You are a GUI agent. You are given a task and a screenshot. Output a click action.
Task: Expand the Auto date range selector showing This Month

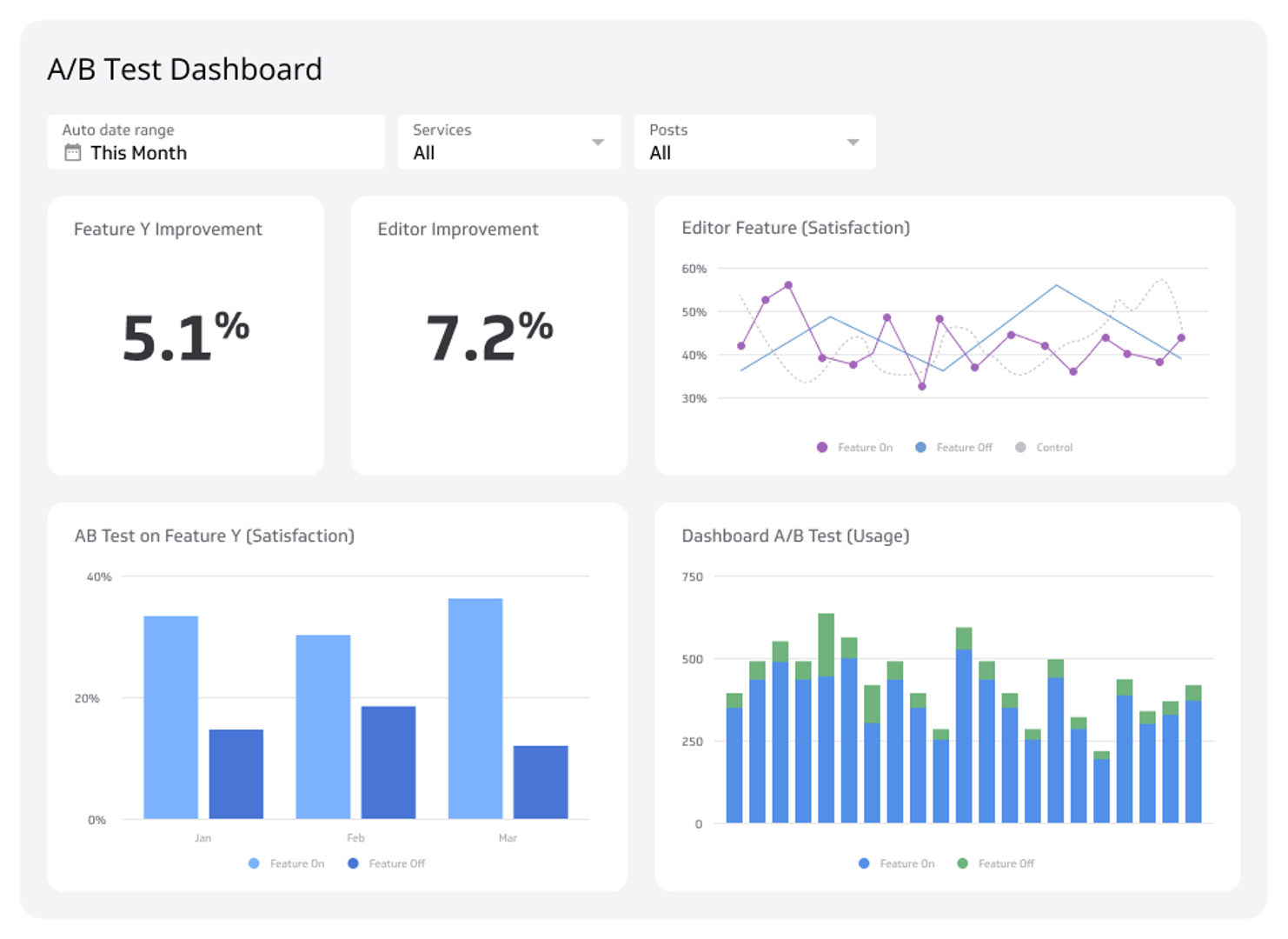tap(216, 142)
